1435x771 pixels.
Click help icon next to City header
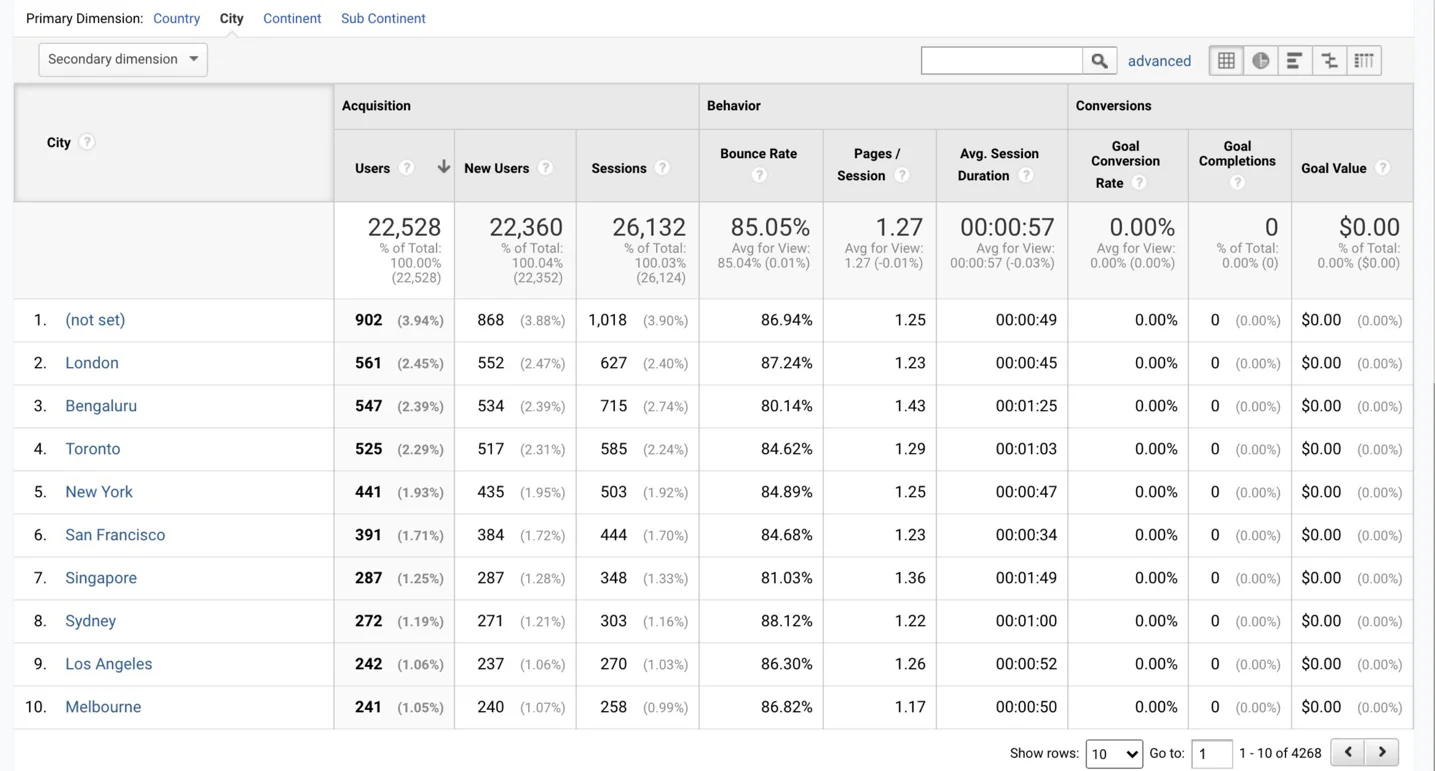pos(87,142)
